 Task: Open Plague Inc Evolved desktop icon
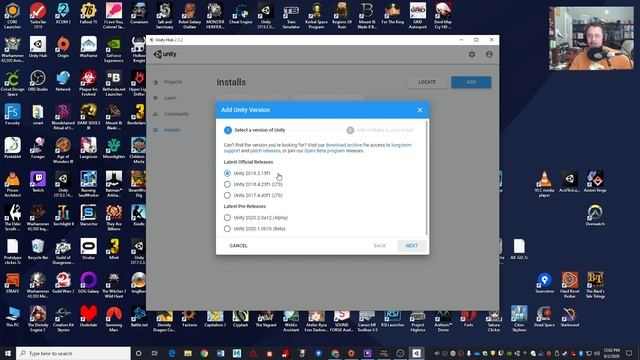tap(88, 83)
